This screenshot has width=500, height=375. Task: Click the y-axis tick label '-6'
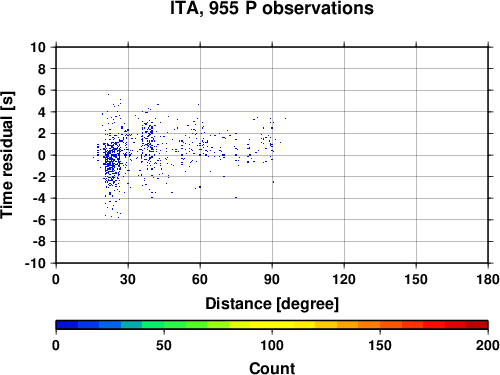point(39,220)
